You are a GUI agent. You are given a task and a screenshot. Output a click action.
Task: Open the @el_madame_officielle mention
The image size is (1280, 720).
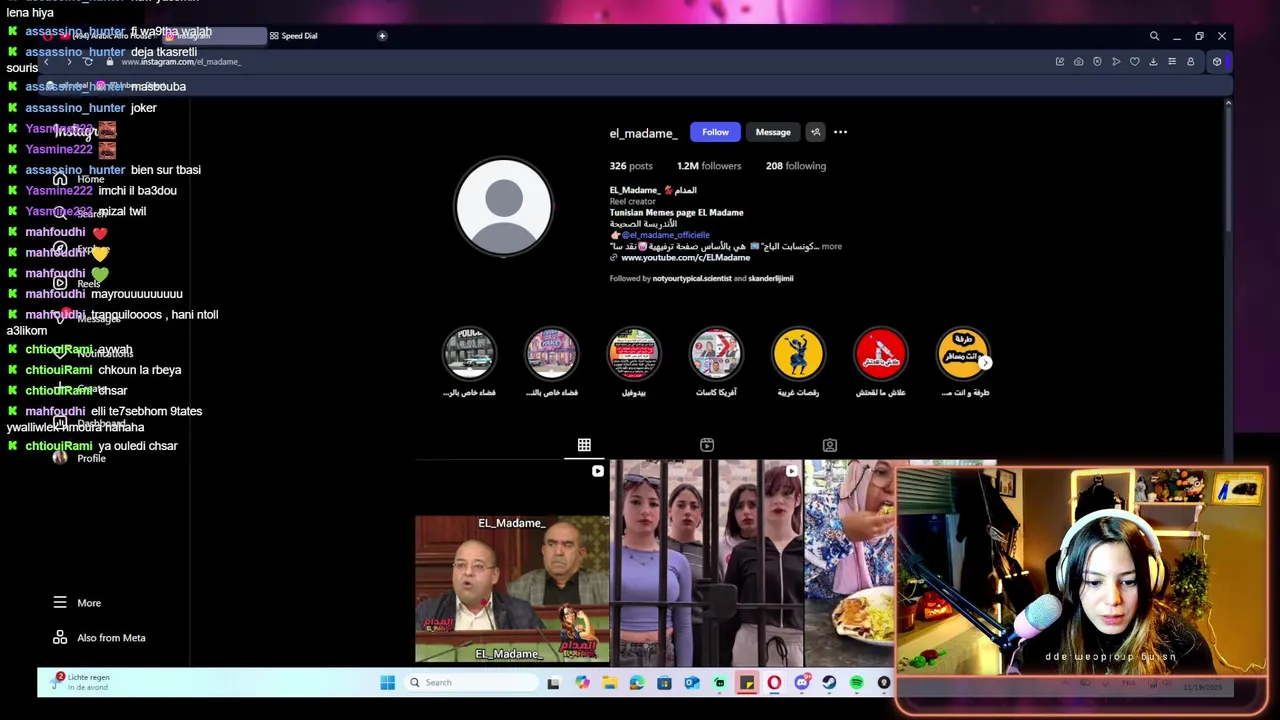(665, 235)
